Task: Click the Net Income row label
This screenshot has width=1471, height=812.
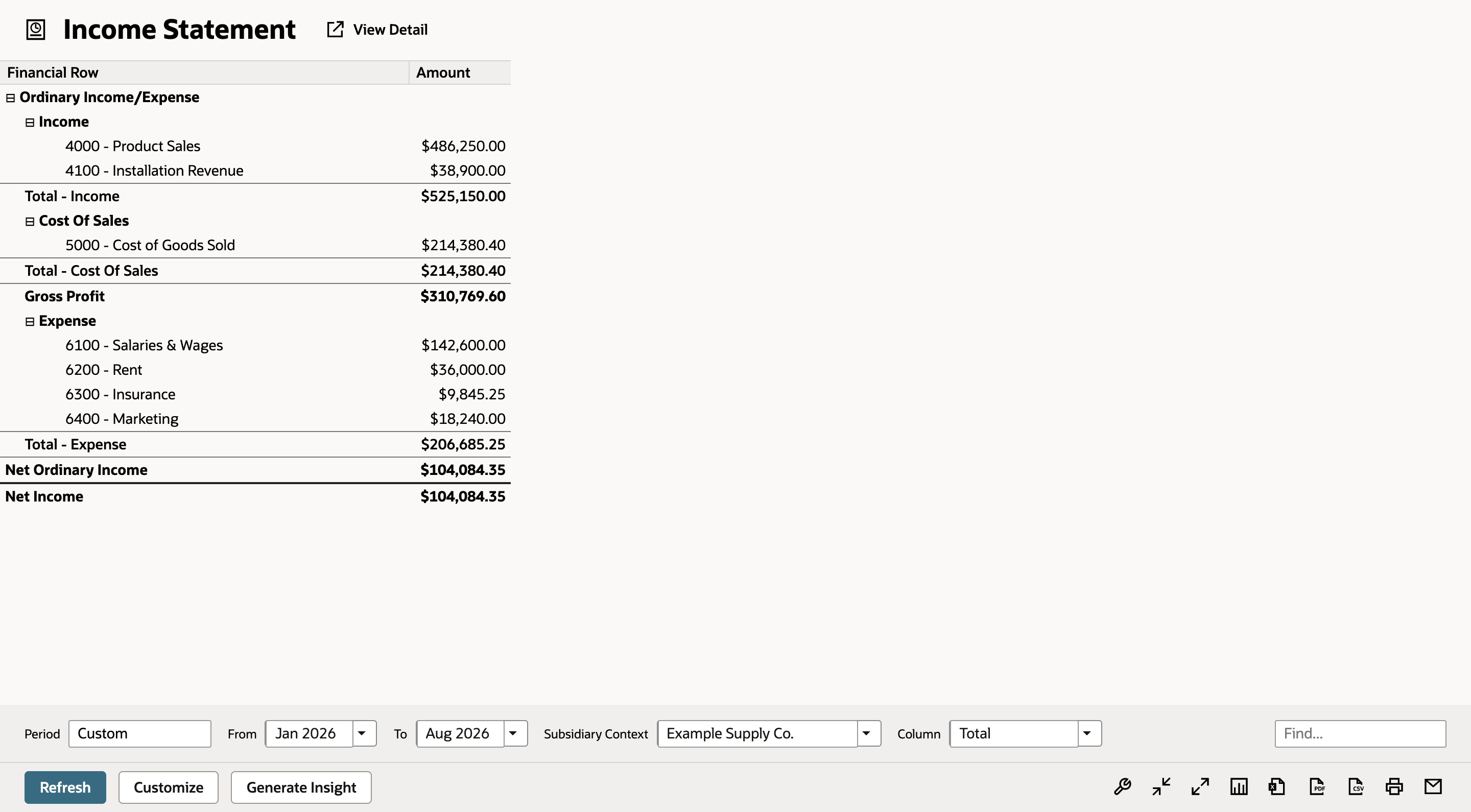Action: tap(44, 497)
